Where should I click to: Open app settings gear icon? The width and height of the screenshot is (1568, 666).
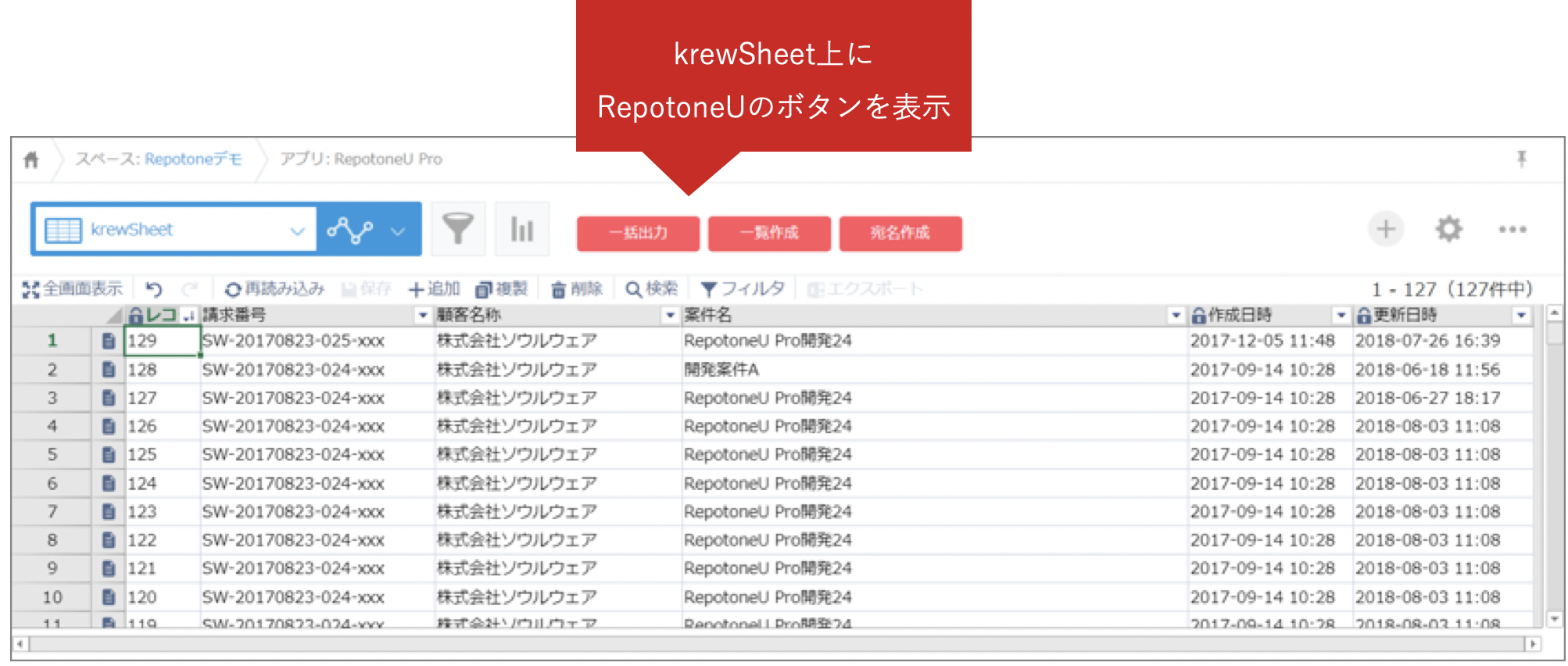point(1448,230)
